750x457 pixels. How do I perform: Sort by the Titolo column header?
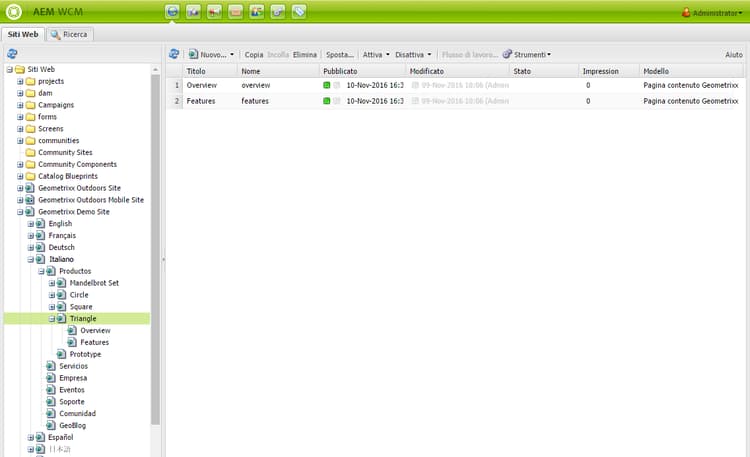click(210, 71)
